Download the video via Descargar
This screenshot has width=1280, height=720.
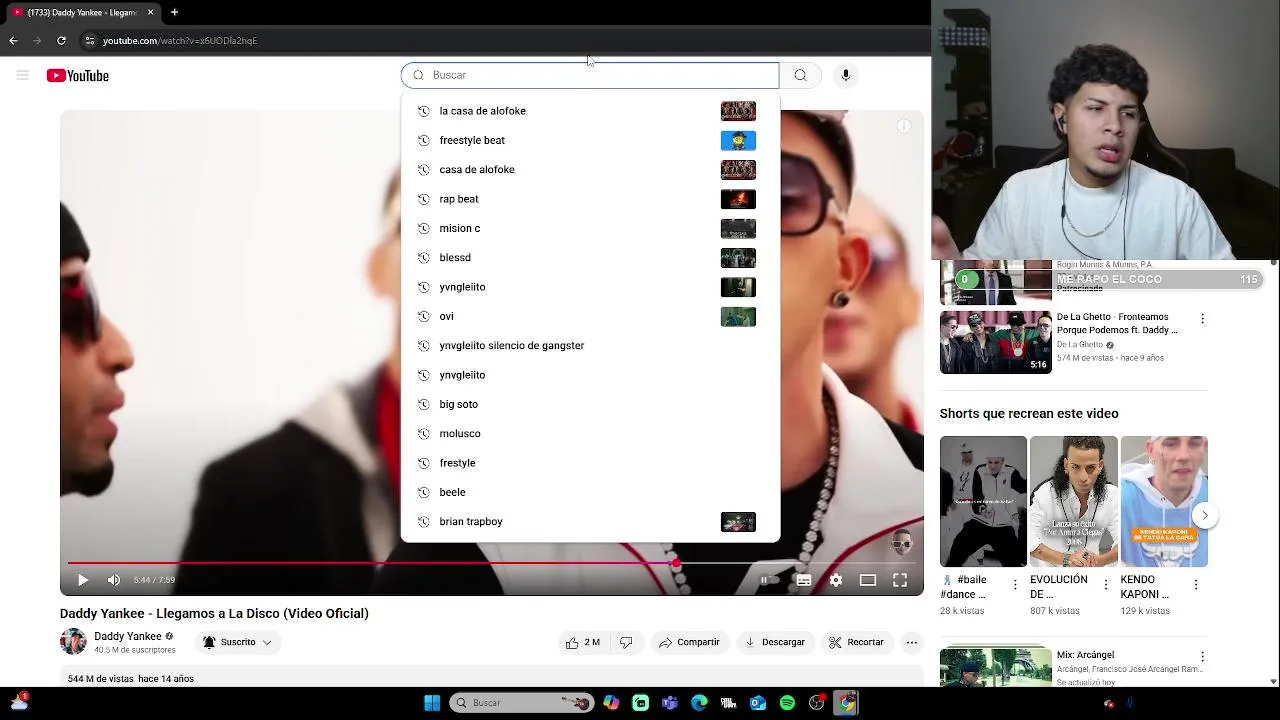coord(775,642)
